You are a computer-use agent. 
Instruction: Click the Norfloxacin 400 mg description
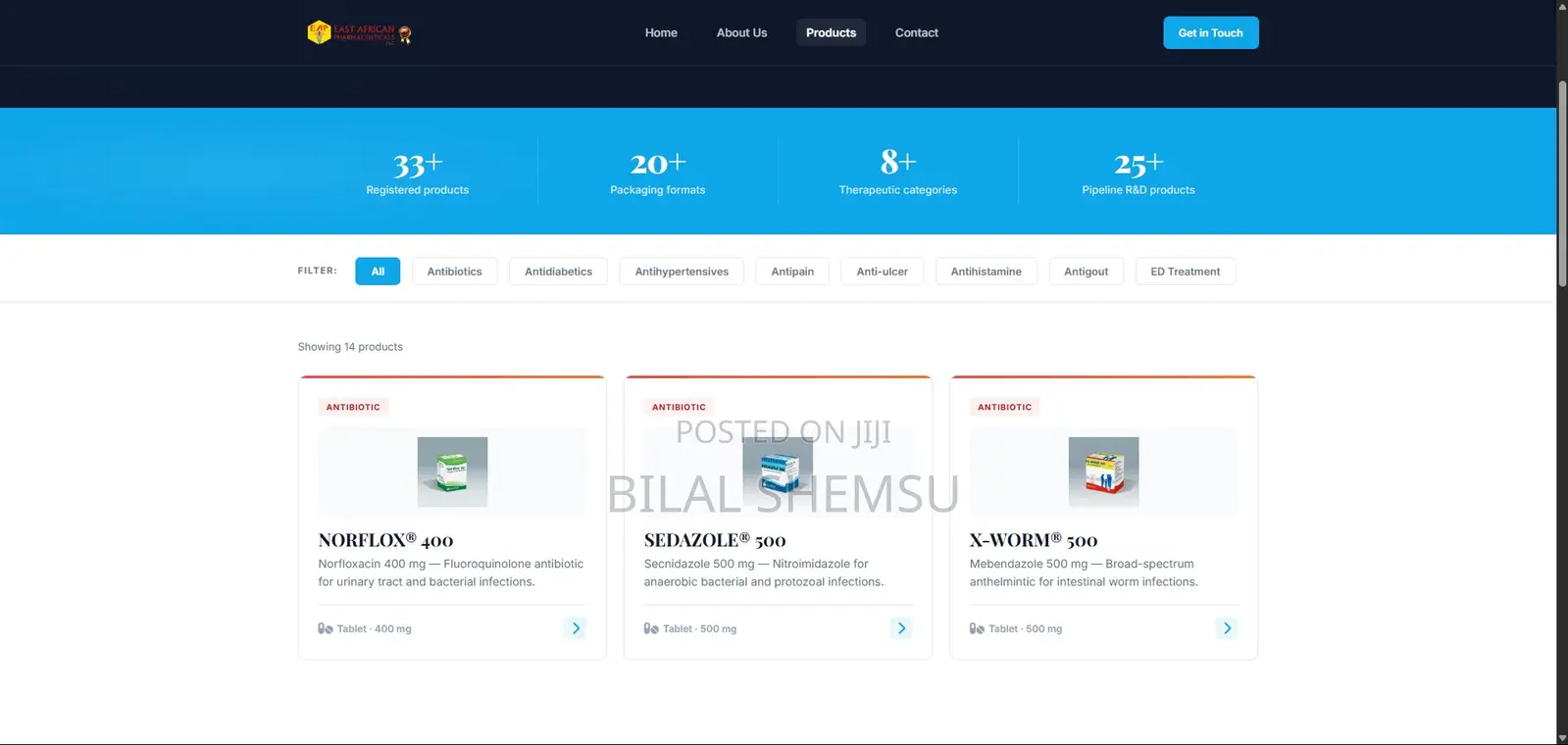[450, 572]
